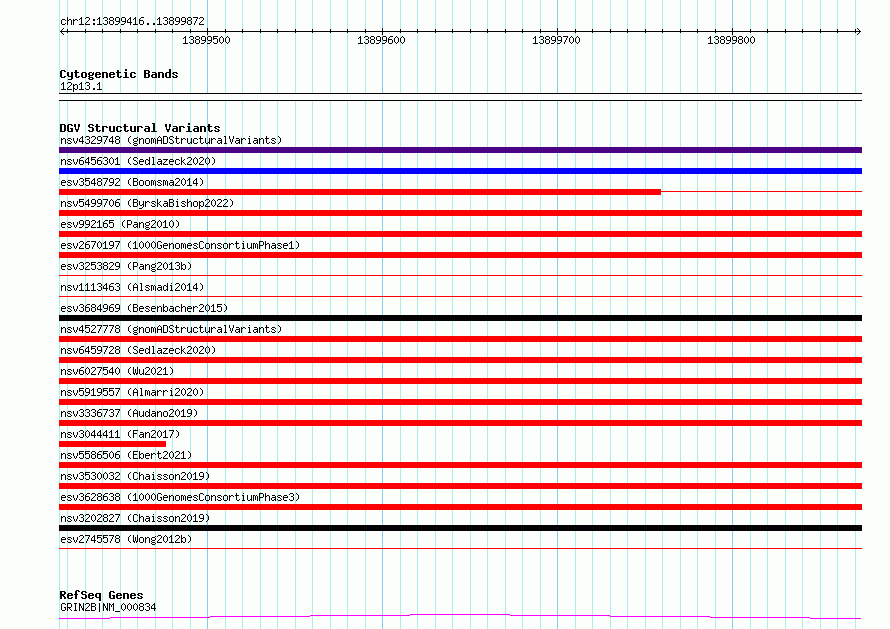Screen dimensions: 890x629
Task: Click the blue bar for nsv6456301
Action: tap(460, 171)
